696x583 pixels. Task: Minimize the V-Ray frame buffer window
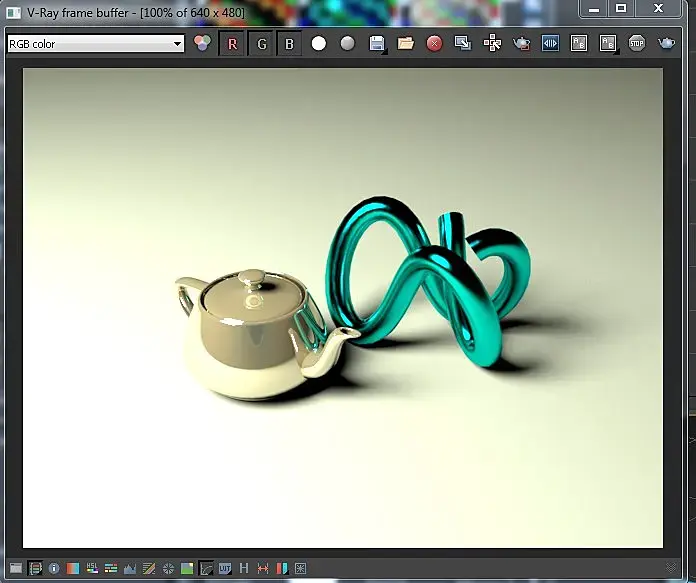[594, 9]
